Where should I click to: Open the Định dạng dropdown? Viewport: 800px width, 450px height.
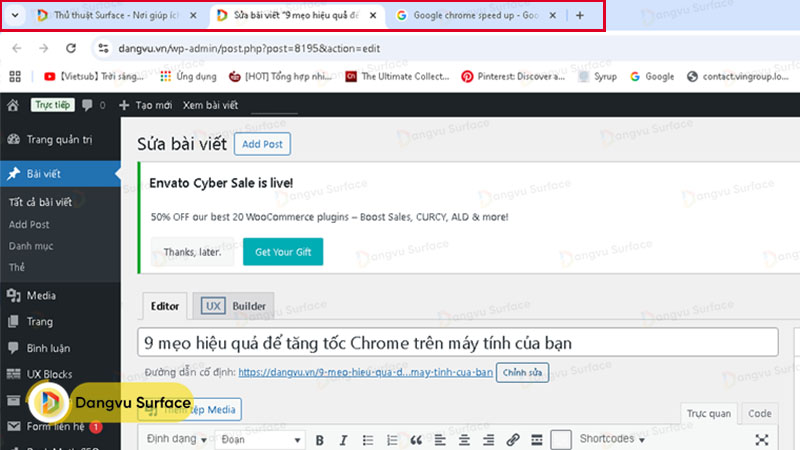coord(177,439)
